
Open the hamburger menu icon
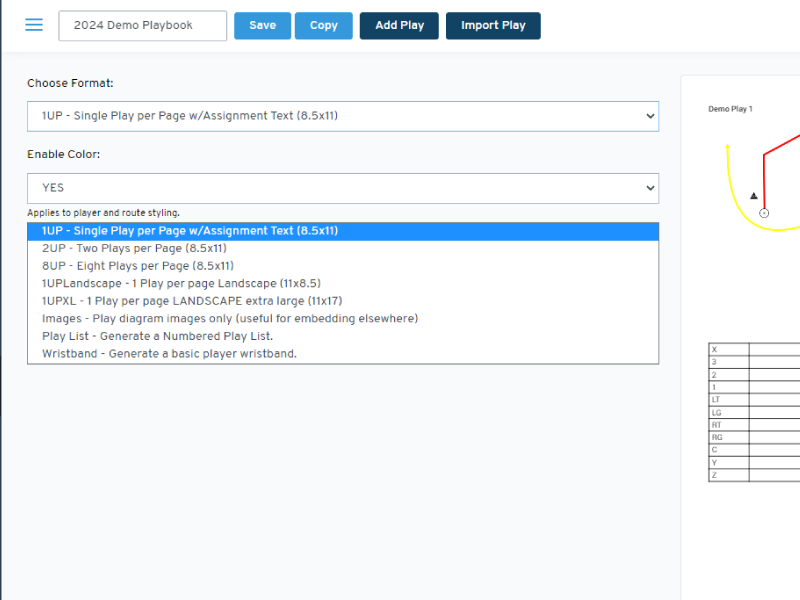[x=34, y=25]
